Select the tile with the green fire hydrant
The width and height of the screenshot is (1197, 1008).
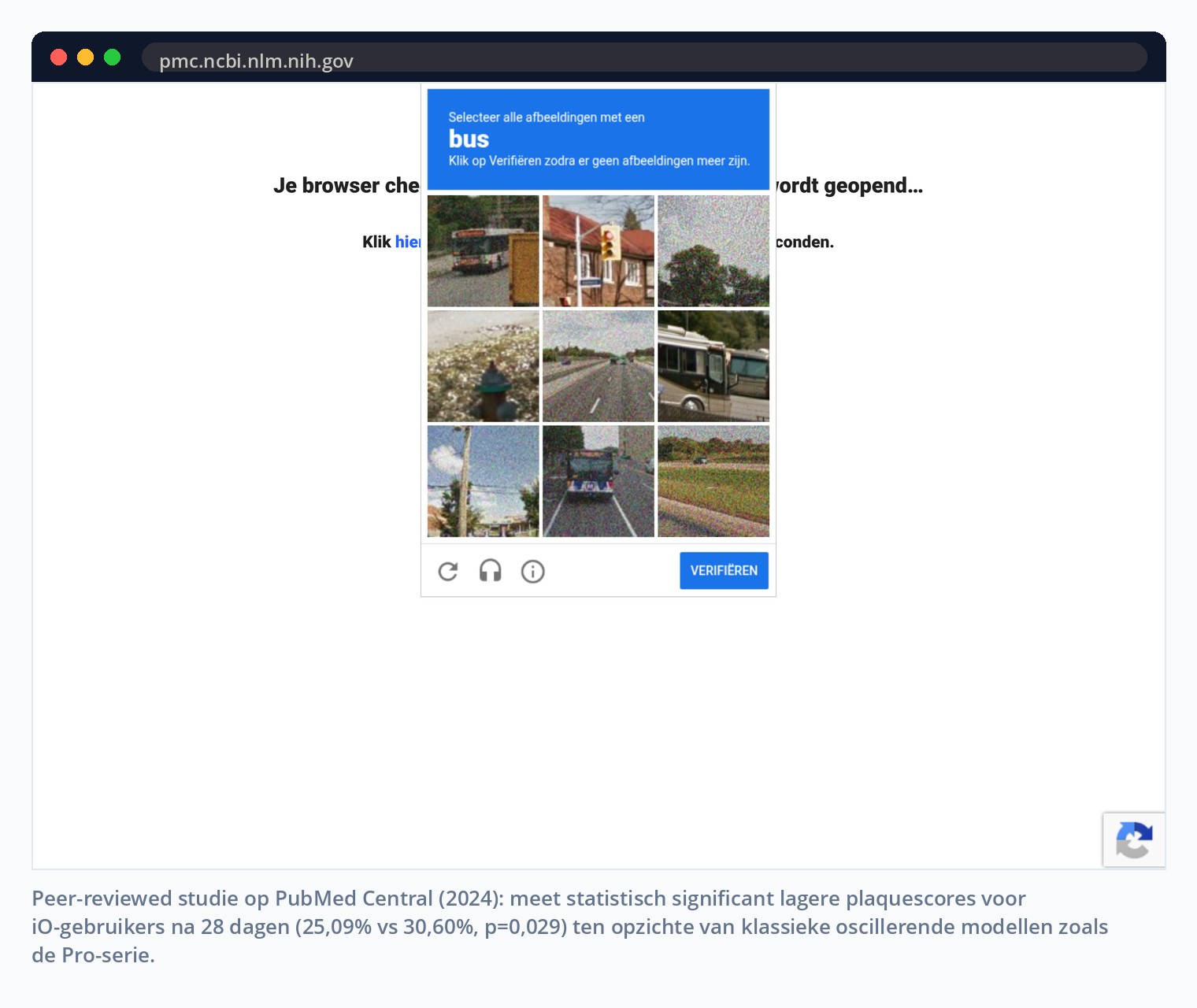click(x=484, y=366)
